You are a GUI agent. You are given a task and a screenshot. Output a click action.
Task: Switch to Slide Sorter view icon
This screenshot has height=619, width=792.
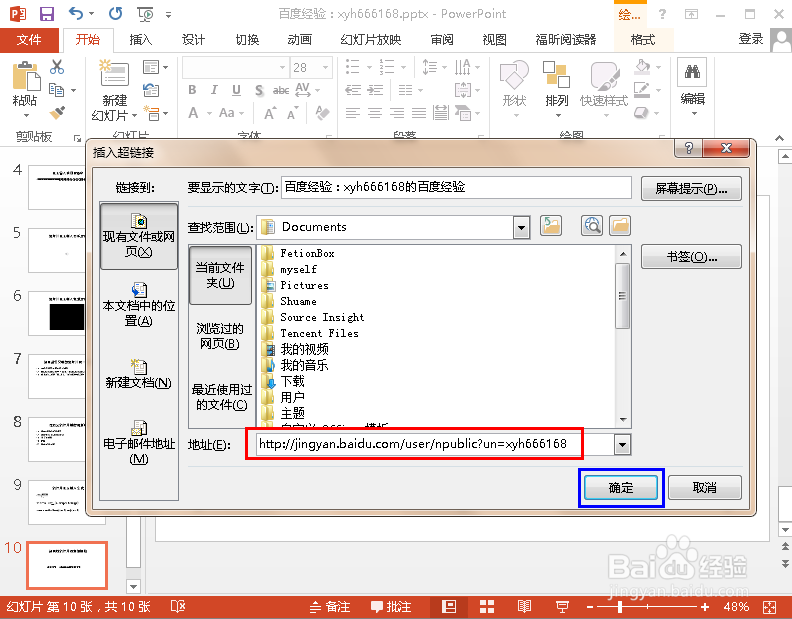(x=486, y=606)
